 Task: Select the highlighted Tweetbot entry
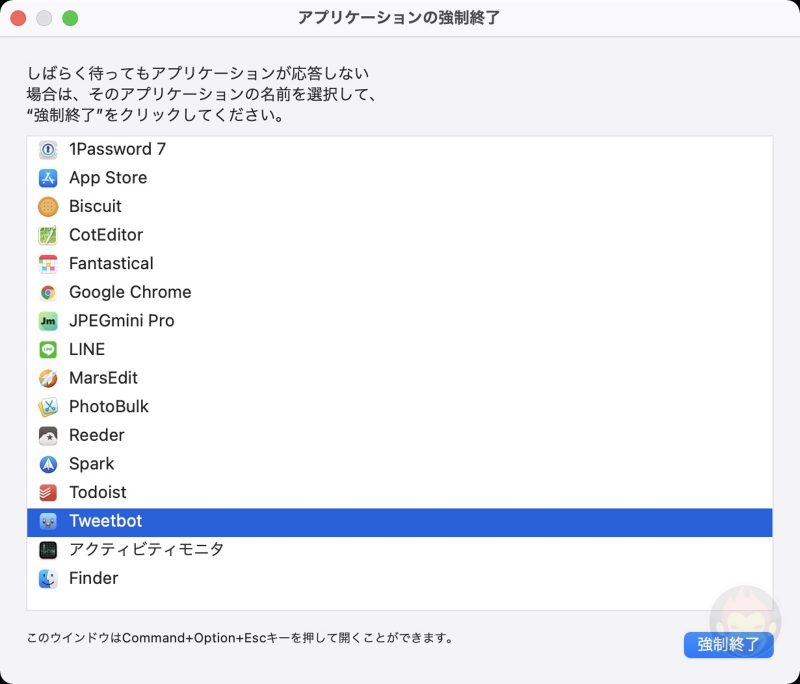click(x=106, y=521)
